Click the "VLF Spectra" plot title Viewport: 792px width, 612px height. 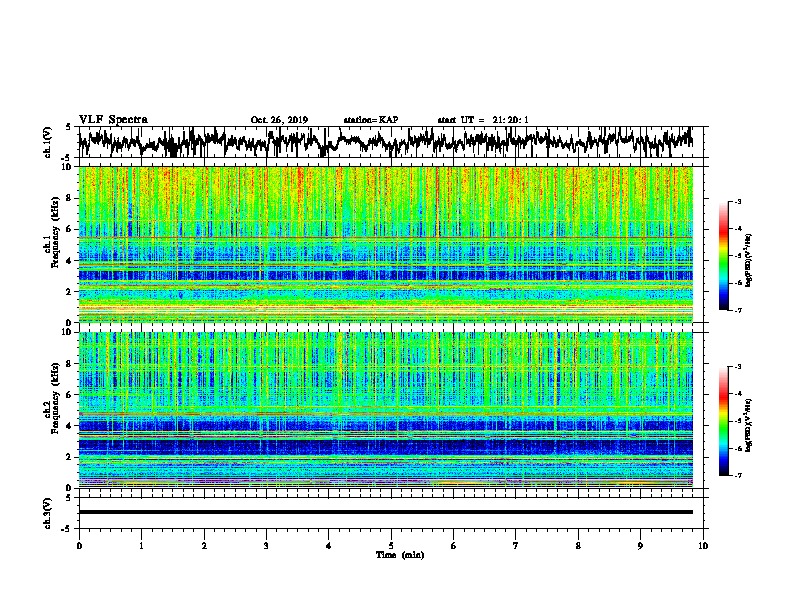tap(113, 119)
